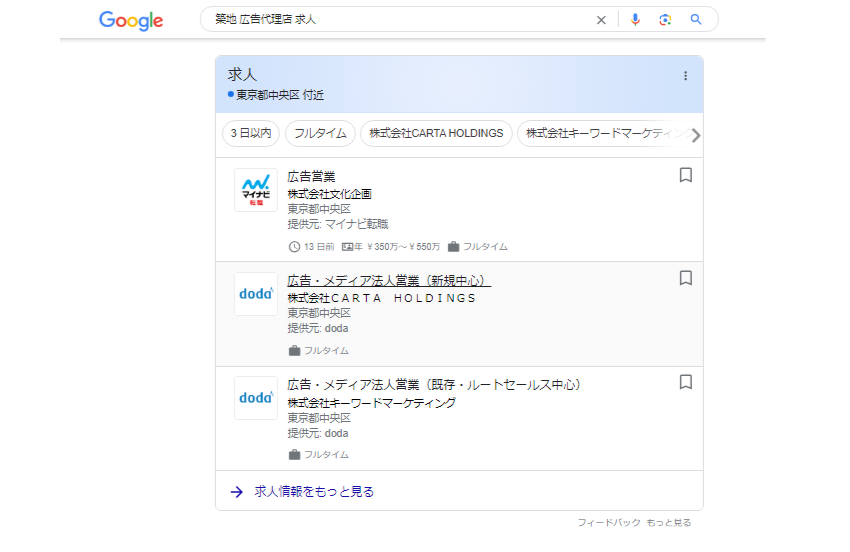Open 広告・メディア法人営業（新規中心）job link
This screenshot has height=552, width=850.
click(389, 281)
